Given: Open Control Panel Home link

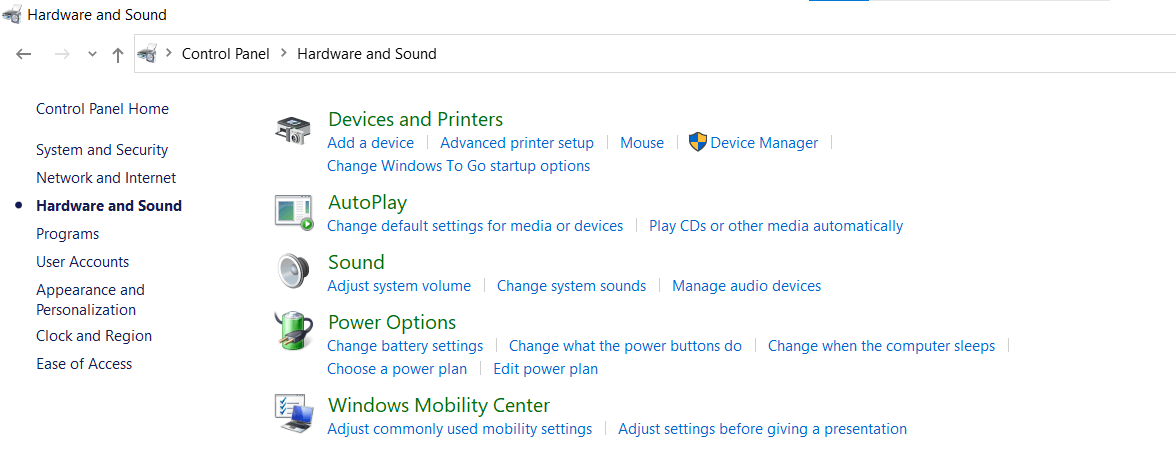Looking at the screenshot, I should [102, 109].
